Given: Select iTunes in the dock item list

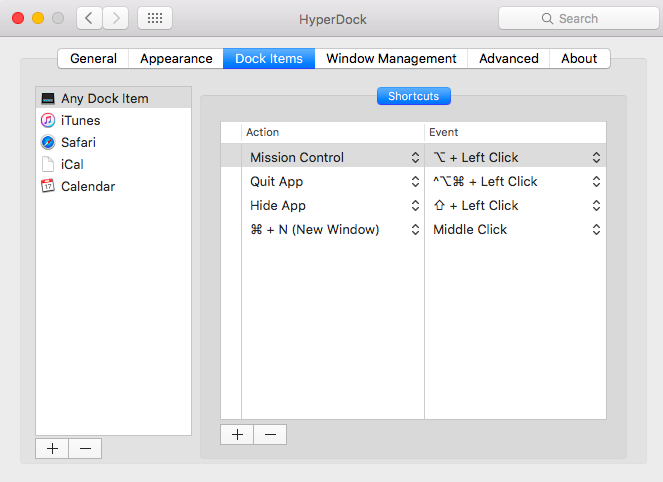Looking at the screenshot, I should point(113,120).
